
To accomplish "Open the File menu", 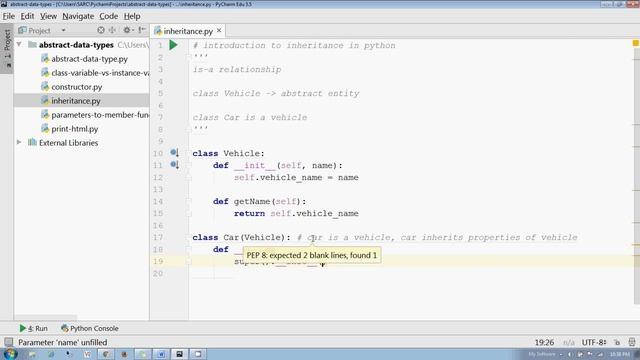I will 9,16.
